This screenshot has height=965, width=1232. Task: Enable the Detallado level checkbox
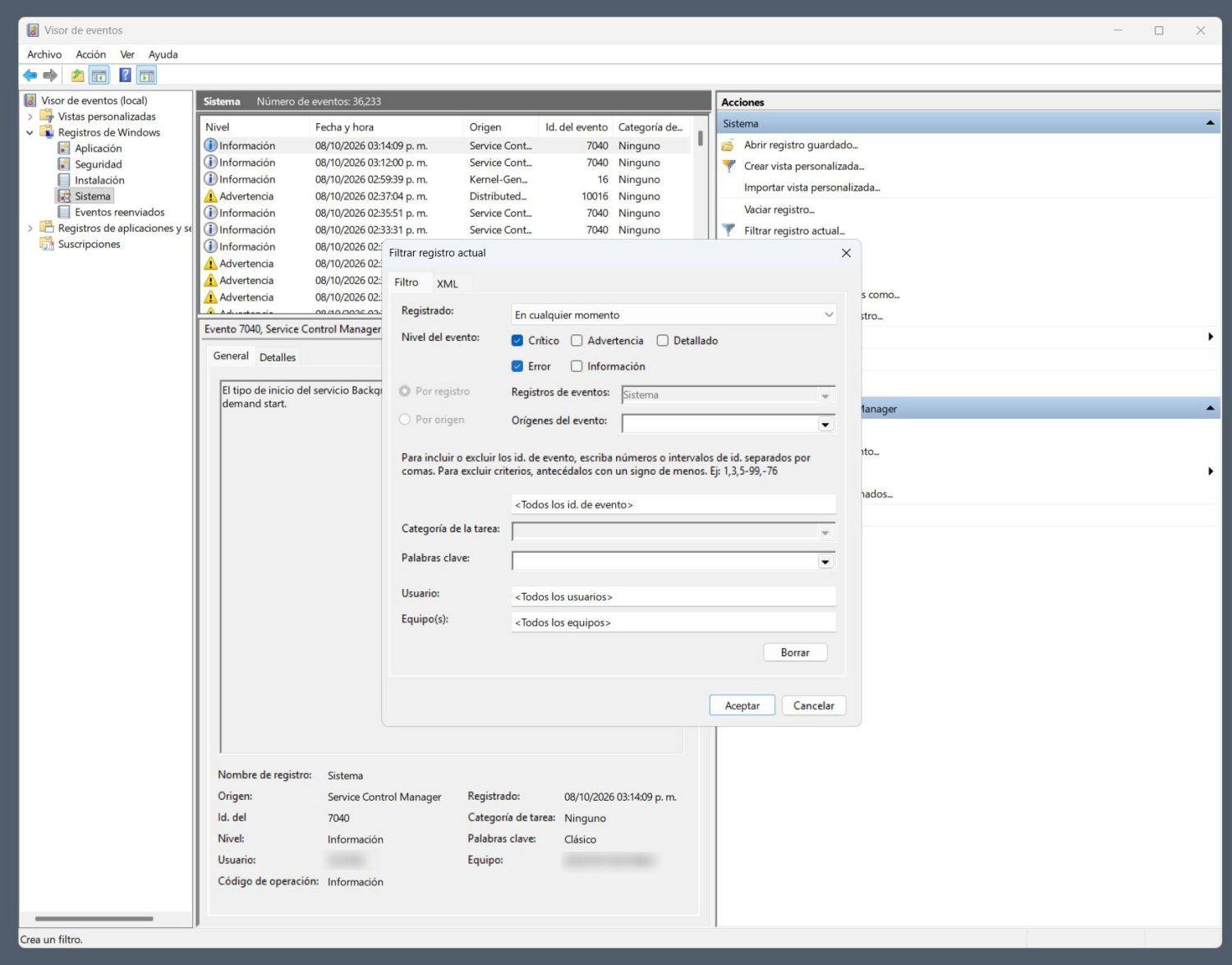click(x=663, y=341)
